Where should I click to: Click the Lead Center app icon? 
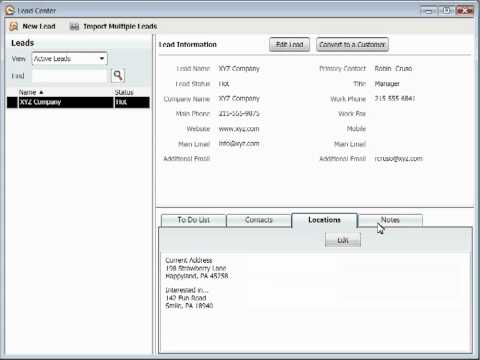tap(10, 10)
